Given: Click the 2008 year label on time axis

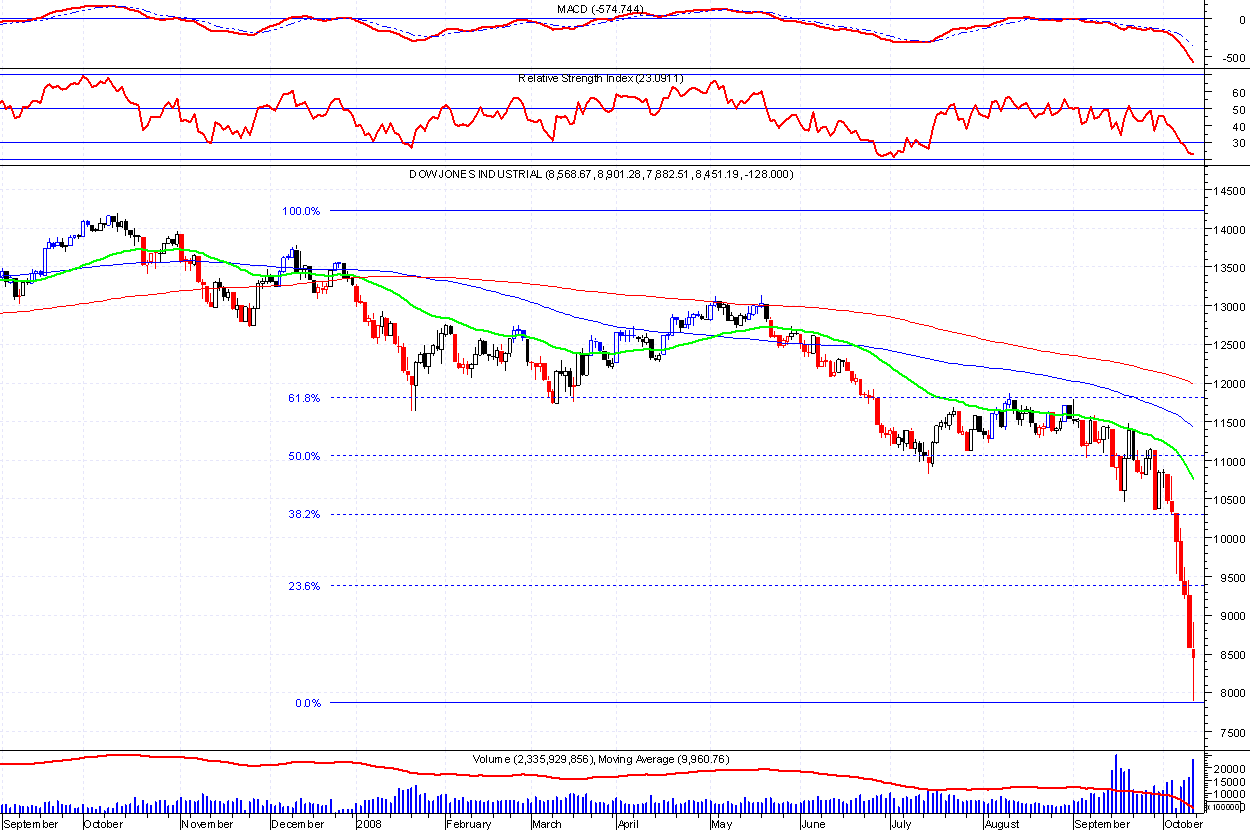Looking at the screenshot, I should 371,824.
